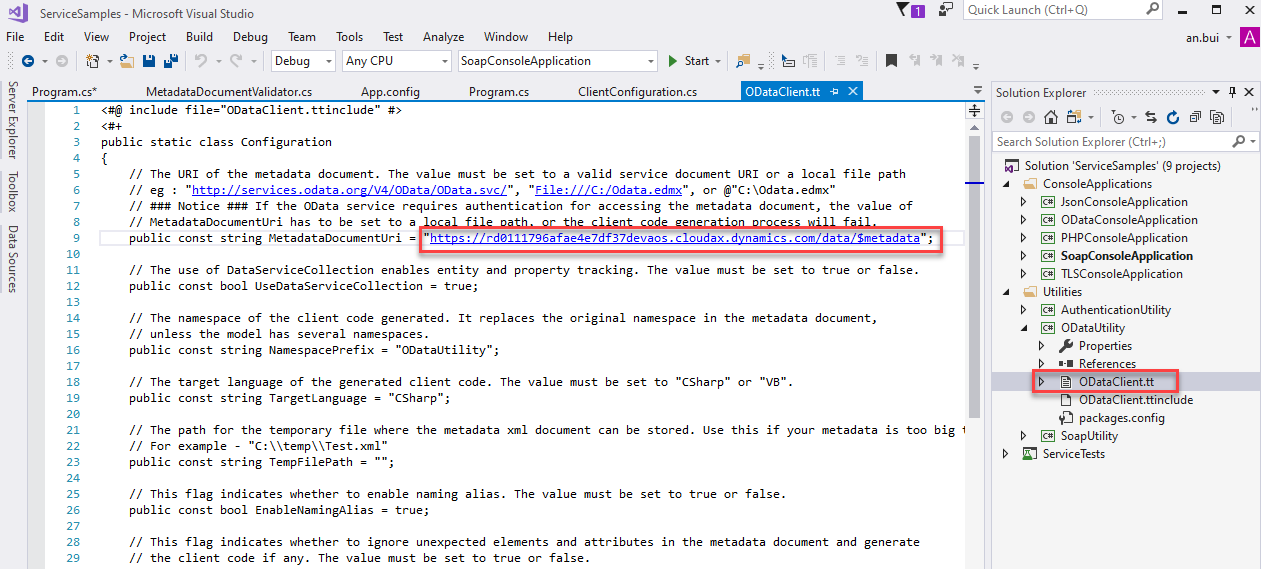Collapse the Utilities folder

tap(1006, 292)
